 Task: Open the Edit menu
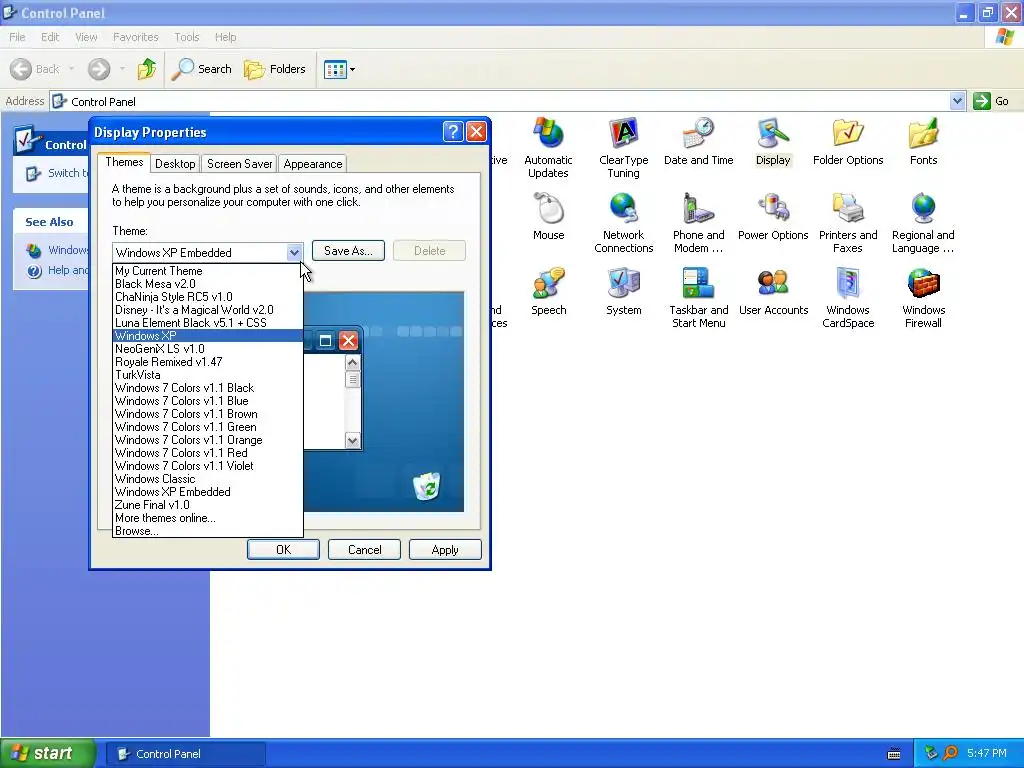coord(50,37)
